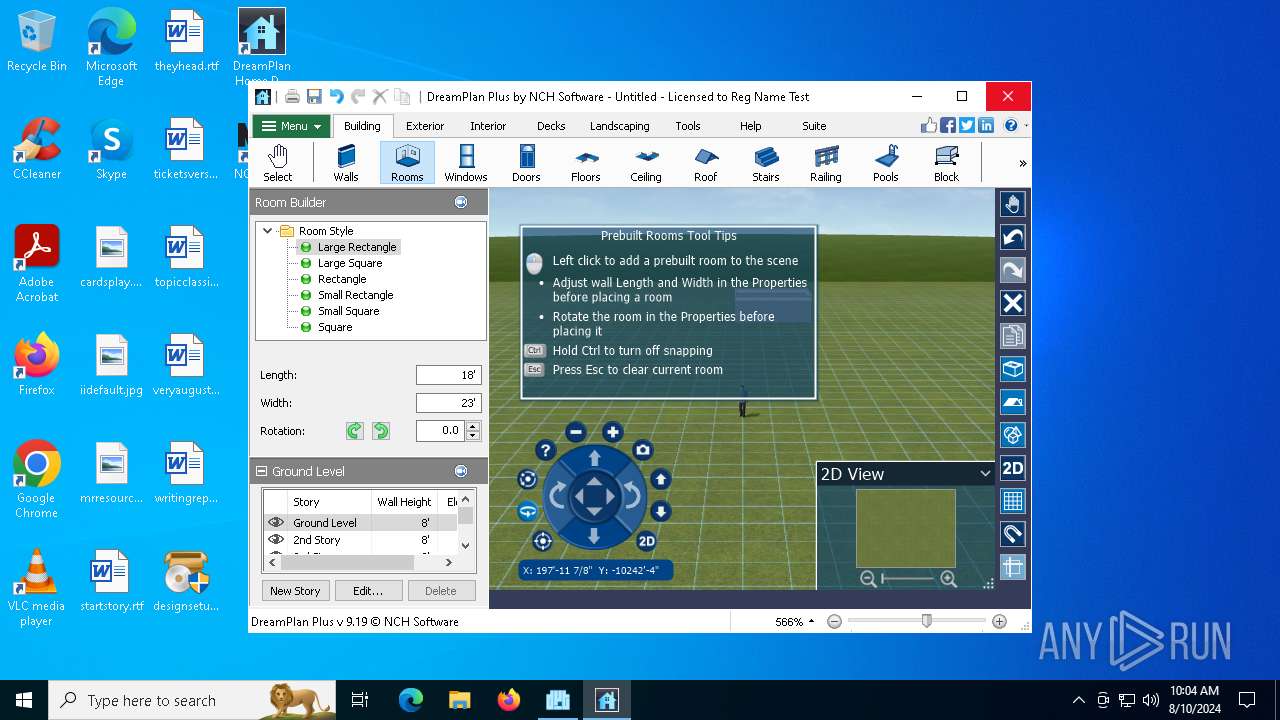Screen dimensions: 1280x720
Task: Click the Room Builder panel round collapse button
Action: pos(461,202)
